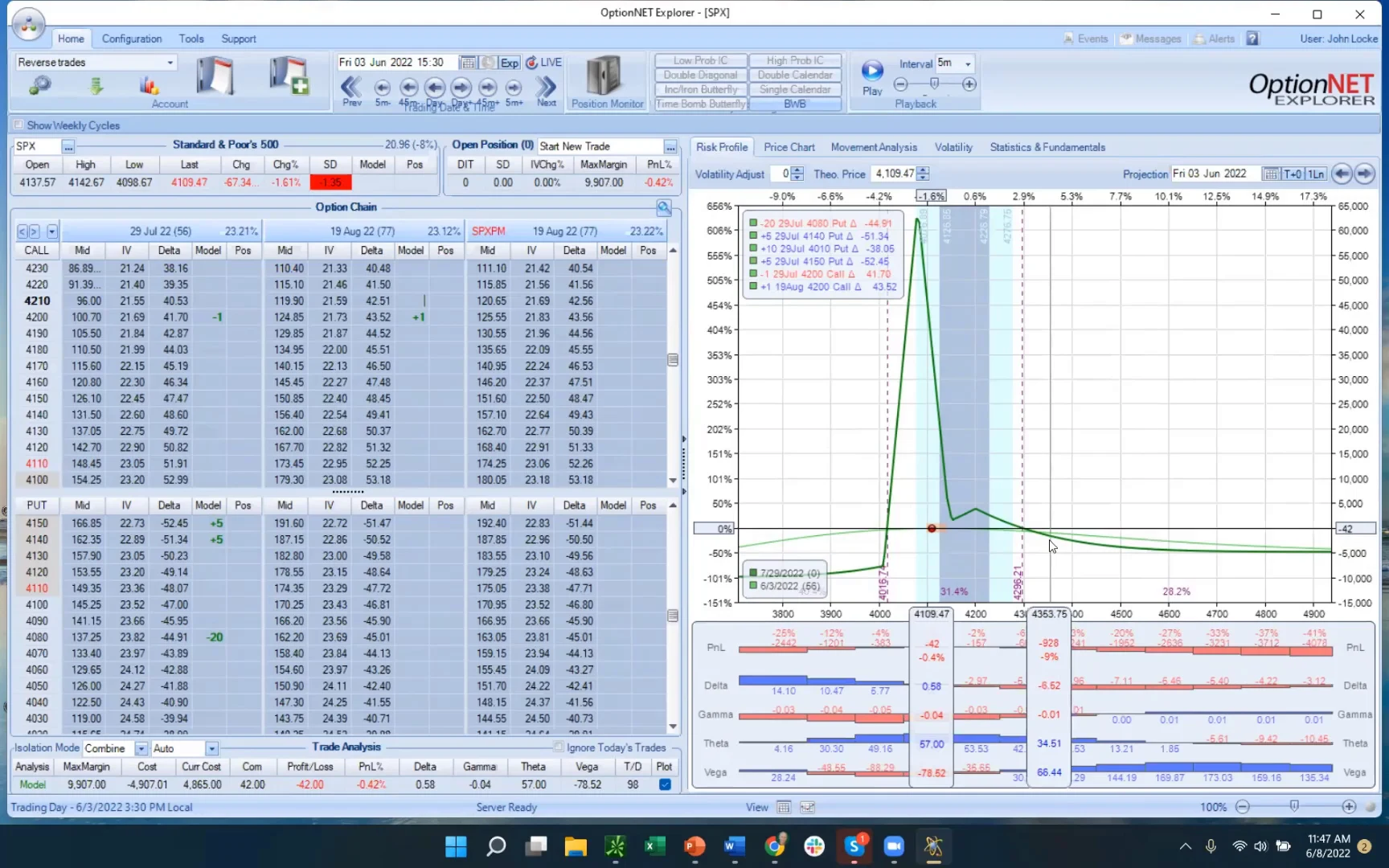Viewport: 1389px width, 868px height.
Task: Open the Position Monitor
Action: (x=607, y=82)
